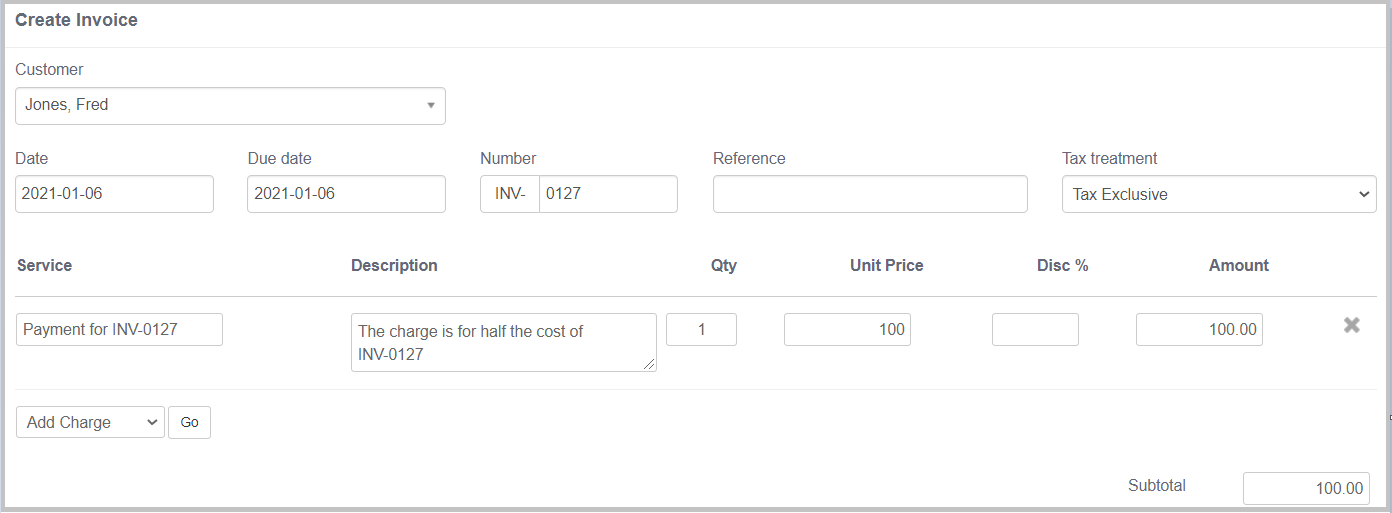Click the Unit Price column header
Image resolution: width=1392 pixels, height=513 pixels.
pyautogui.click(x=886, y=265)
